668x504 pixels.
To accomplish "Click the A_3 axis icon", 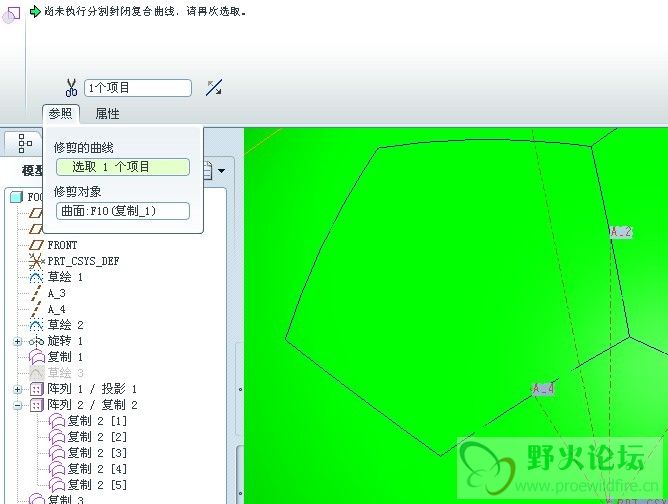I will coord(37,293).
